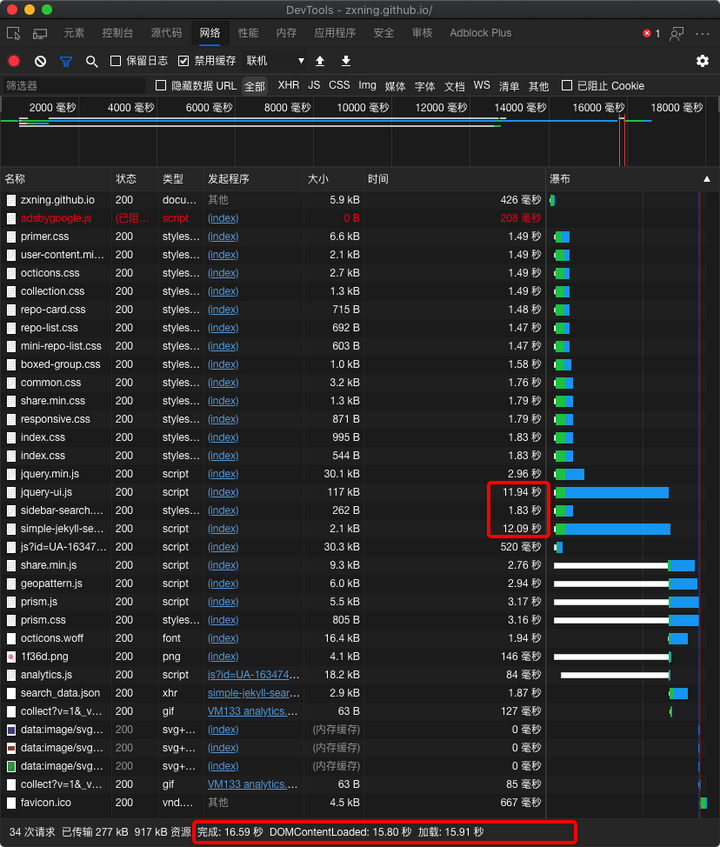Switch to the Console (控制台) tab
The height and width of the screenshot is (847, 720).
coord(117,33)
